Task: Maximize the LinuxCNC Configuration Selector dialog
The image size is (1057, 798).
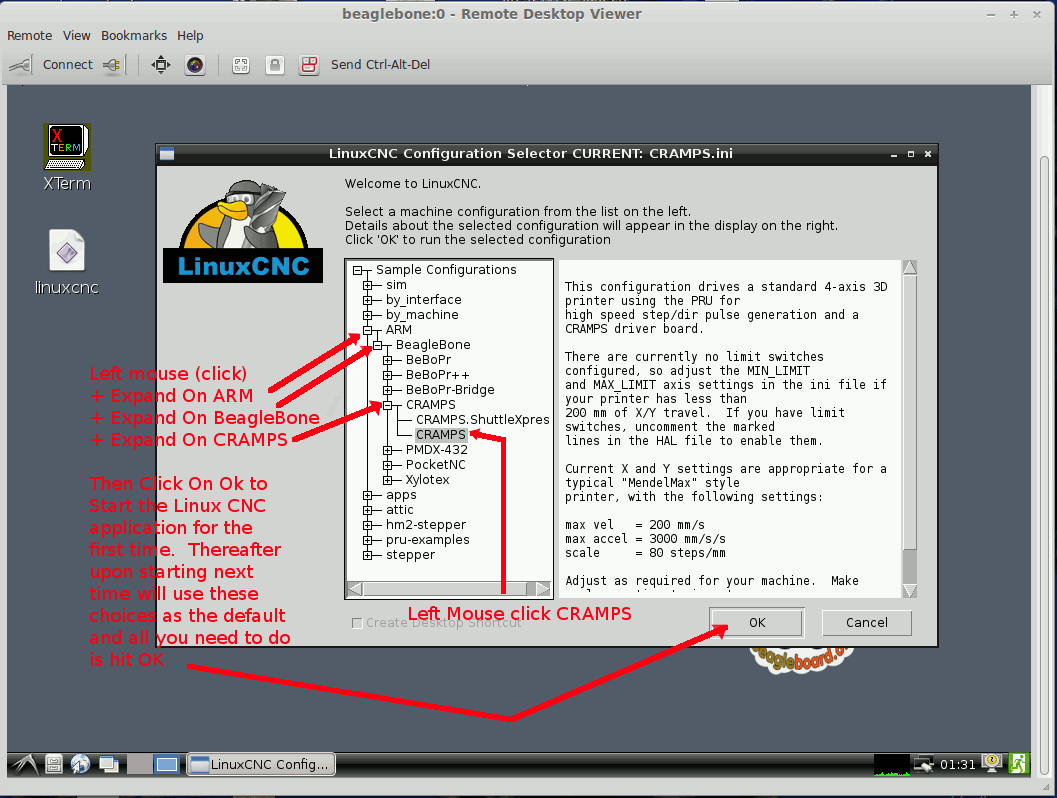Action: [911, 154]
